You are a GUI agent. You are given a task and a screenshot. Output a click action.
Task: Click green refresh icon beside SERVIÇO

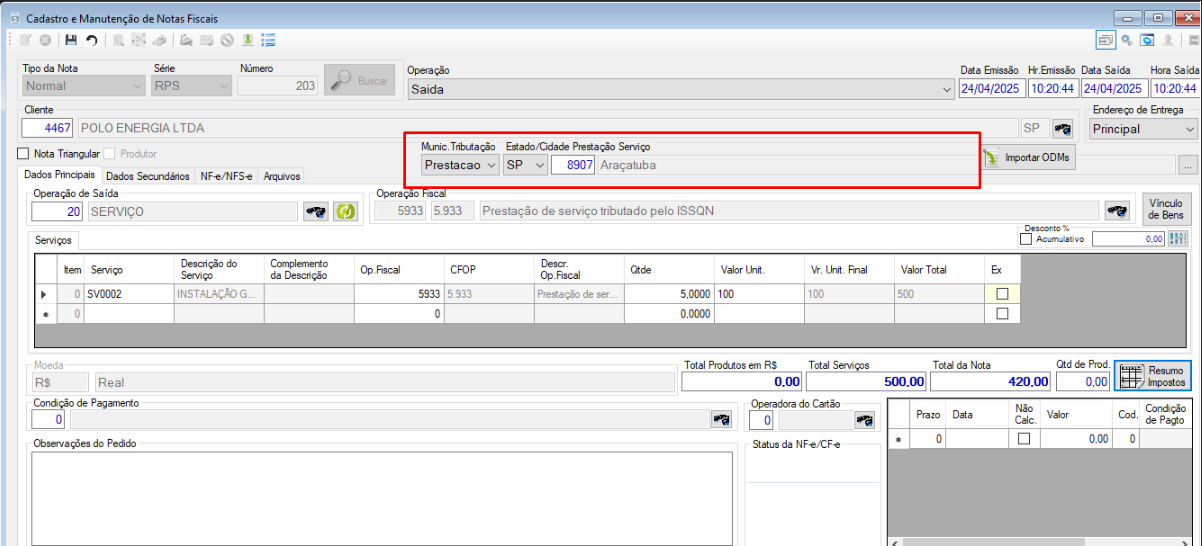[346, 211]
